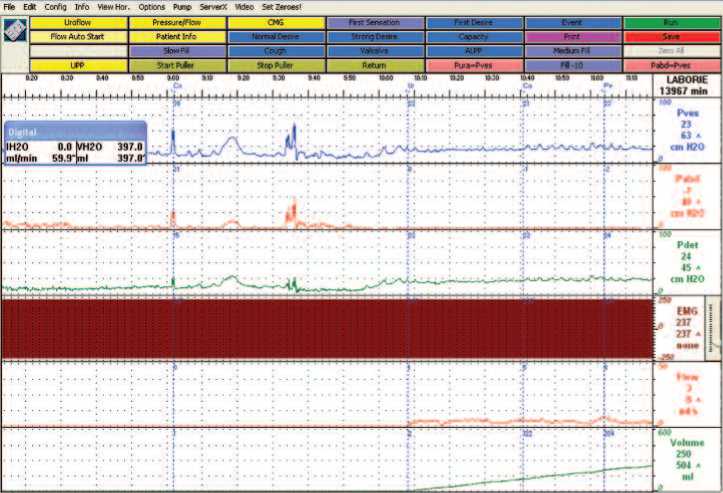The width and height of the screenshot is (723, 493).
Task: Select the Pdet channel label
Action: click(x=687, y=245)
